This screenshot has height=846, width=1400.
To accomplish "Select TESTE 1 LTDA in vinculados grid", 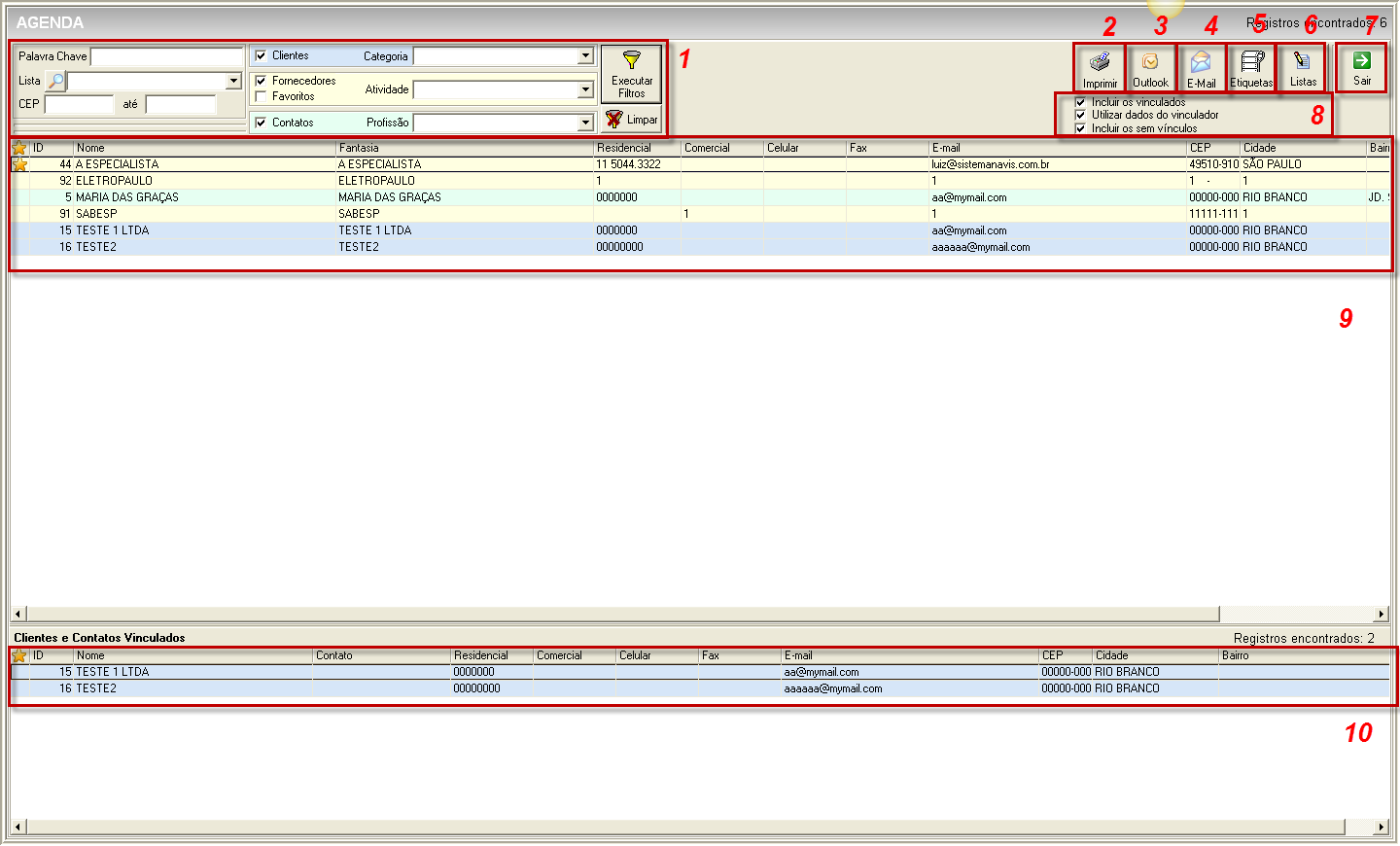I will pyautogui.click(x=700, y=672).
